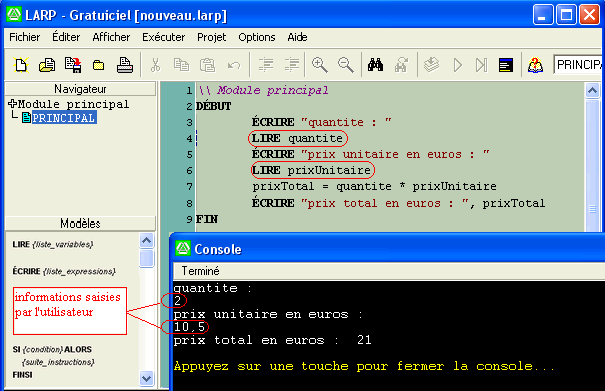Expand the Module principal tree node
The height and width of the screenshot is (391, 605).
(x=12, y=103)
